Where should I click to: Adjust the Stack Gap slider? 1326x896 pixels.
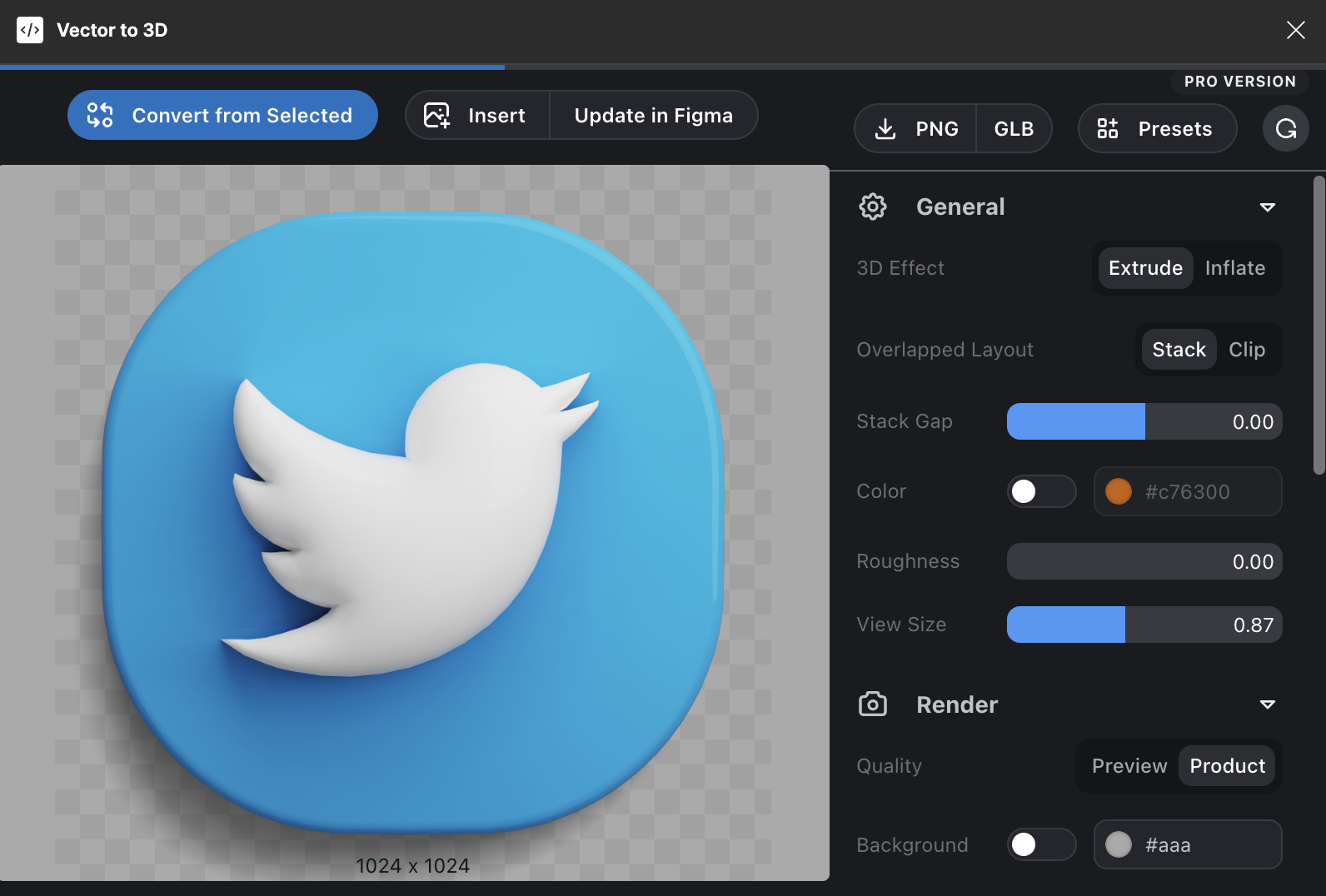1144,421
